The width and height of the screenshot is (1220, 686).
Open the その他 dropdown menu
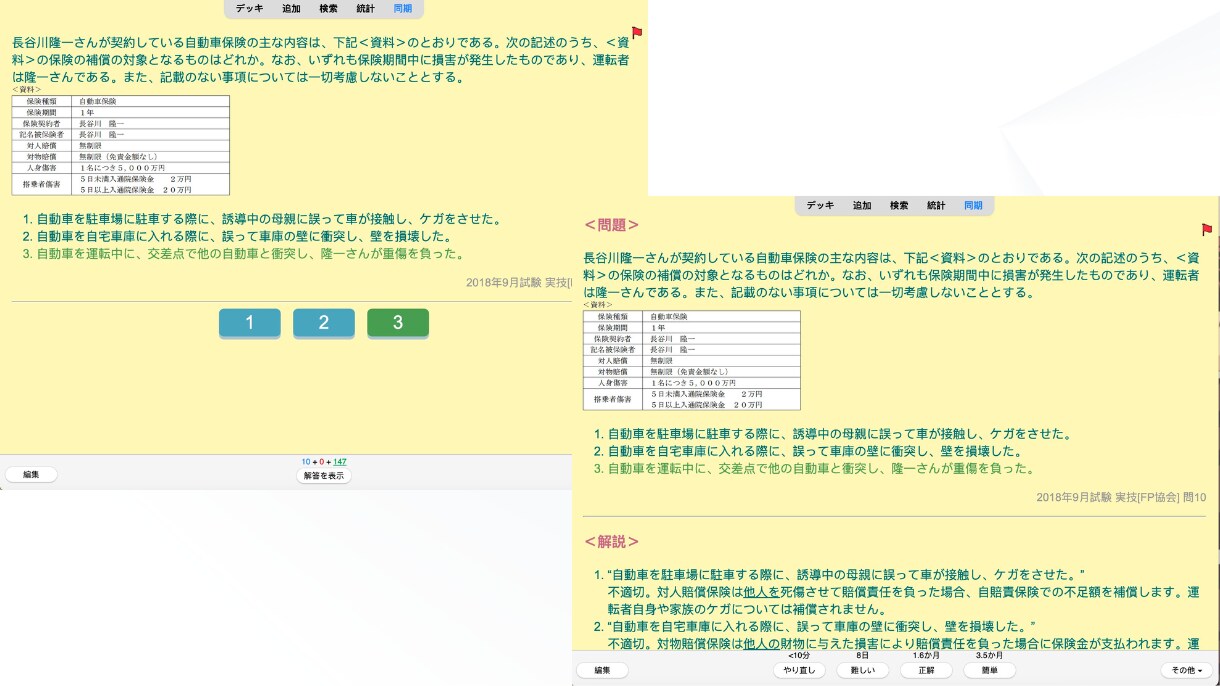(x=1187, y=670)
